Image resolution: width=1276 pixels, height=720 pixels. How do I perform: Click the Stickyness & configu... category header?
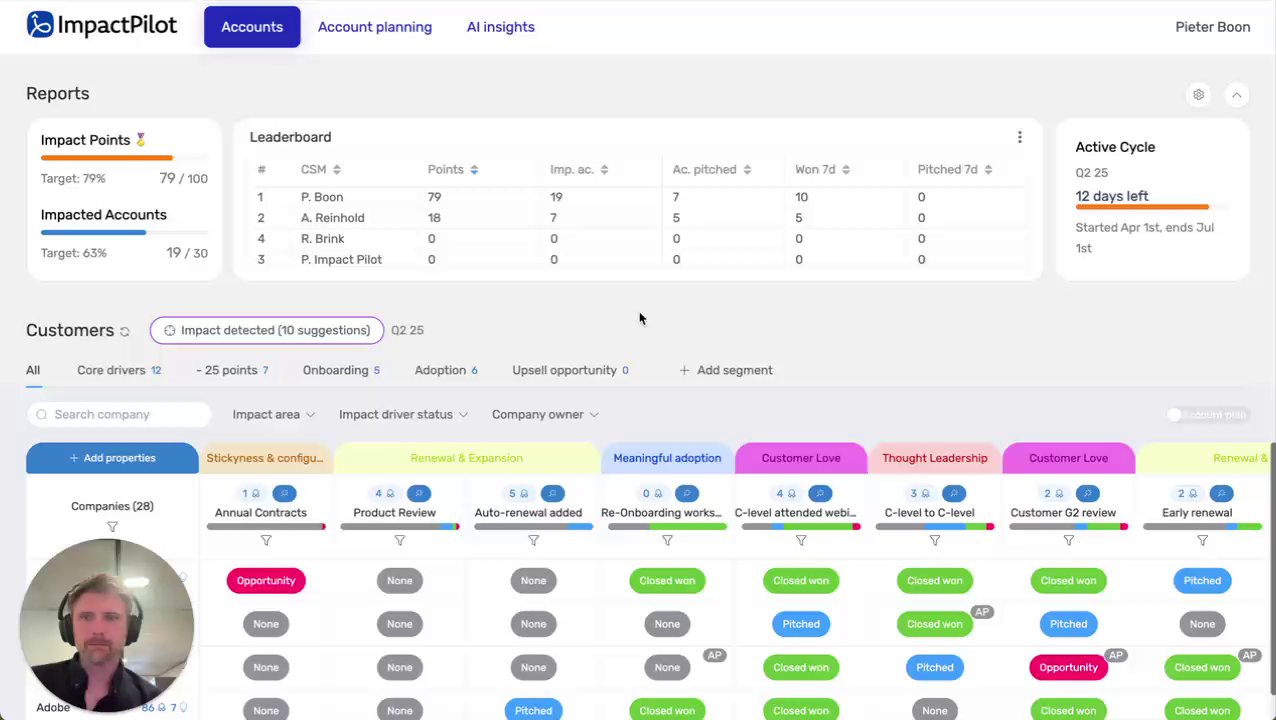(265, 458)
